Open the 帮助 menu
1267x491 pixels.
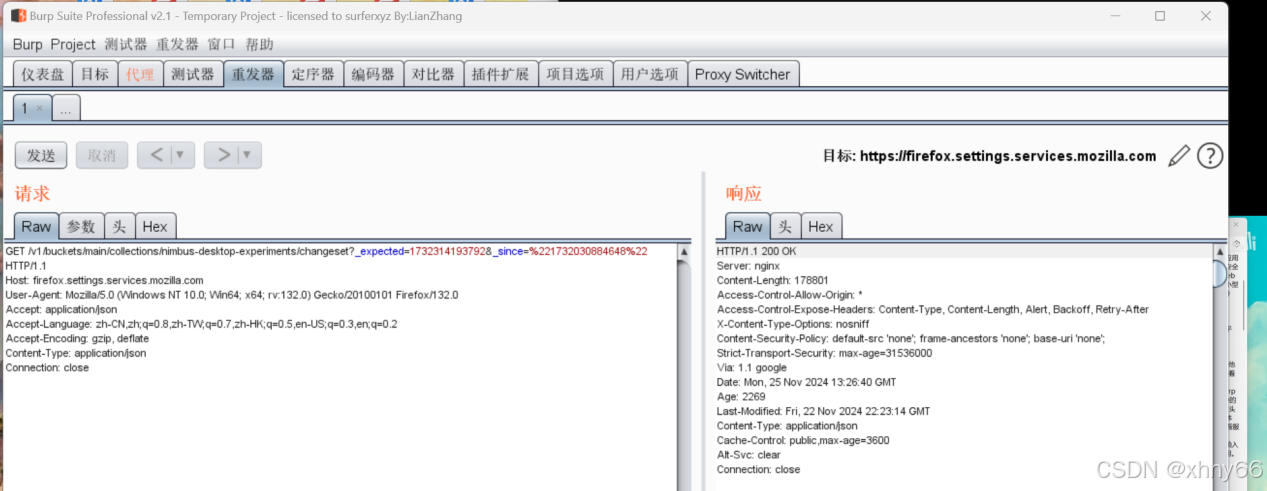point(259,45)
